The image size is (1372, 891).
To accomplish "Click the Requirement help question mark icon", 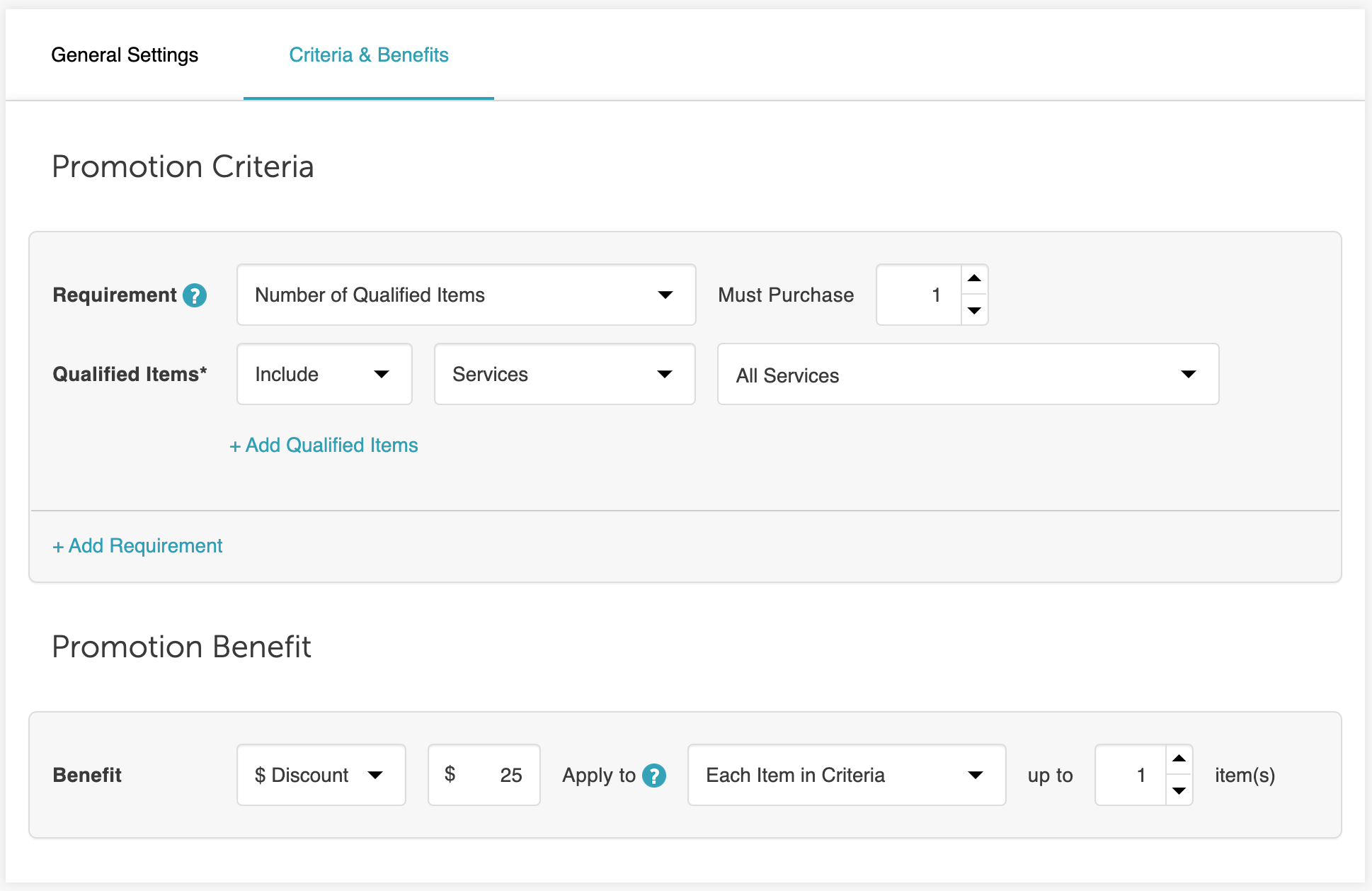I will click(195, 295).
